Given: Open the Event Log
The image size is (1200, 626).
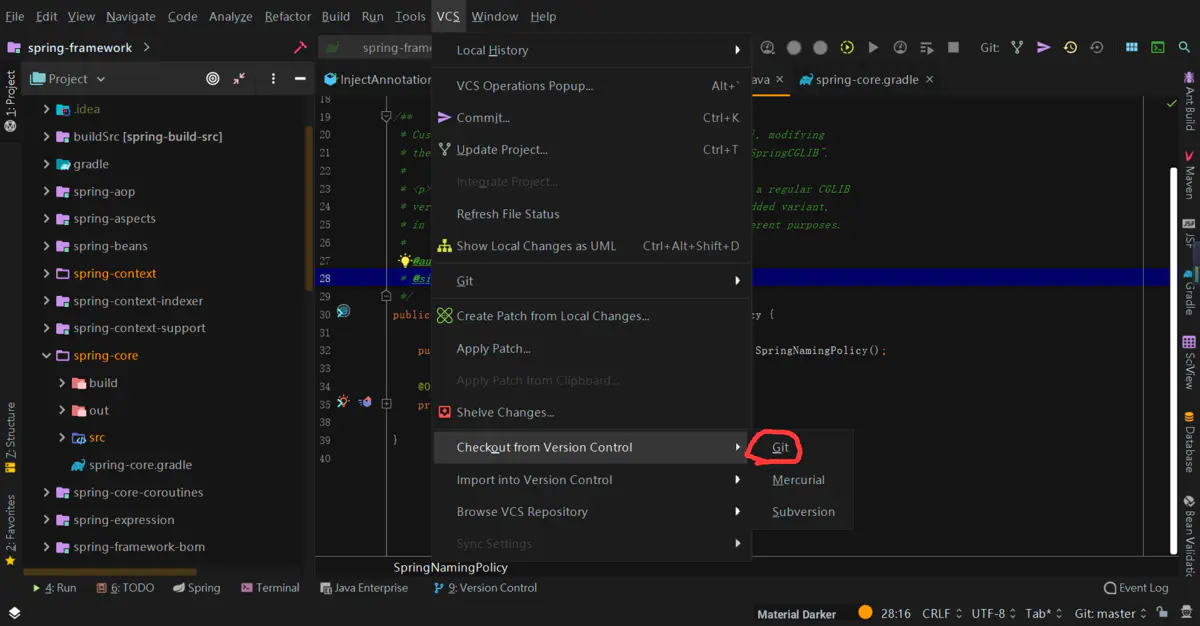Looking at the screenshot, I should (1136, 588).
